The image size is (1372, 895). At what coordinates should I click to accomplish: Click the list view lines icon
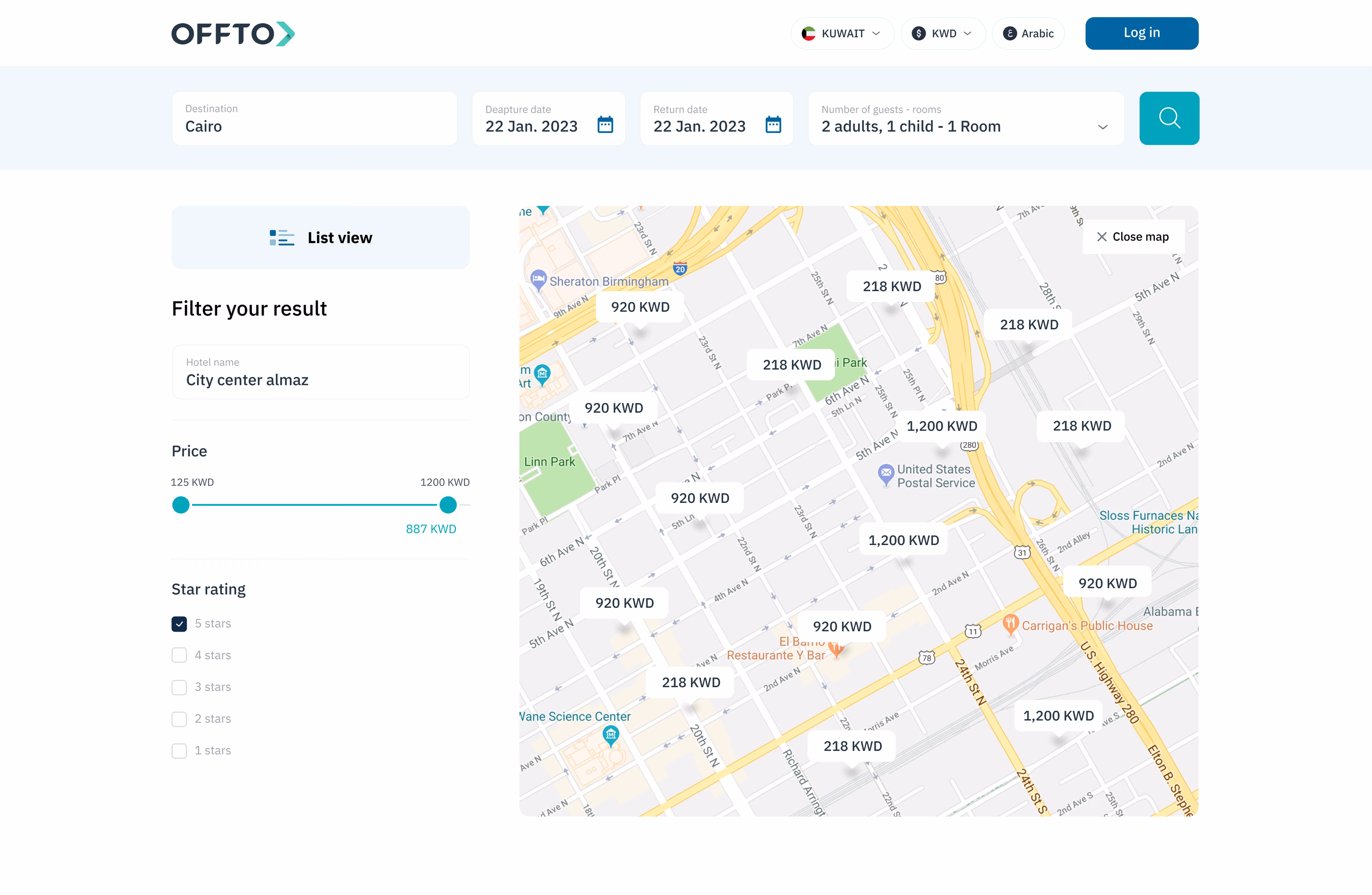pos(282,238)
